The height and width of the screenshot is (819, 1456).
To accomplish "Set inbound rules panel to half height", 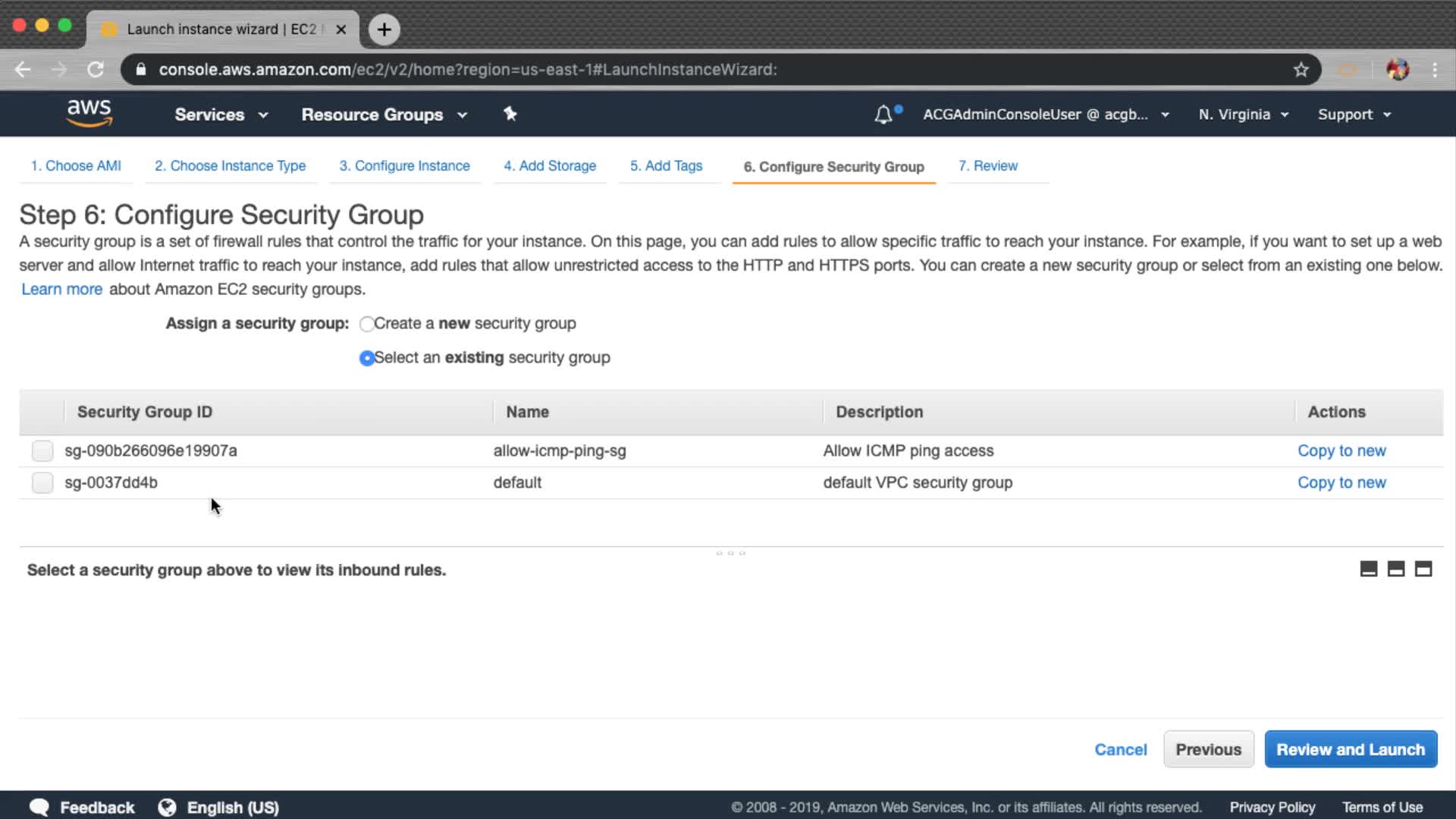I will tap(1395, 570).
